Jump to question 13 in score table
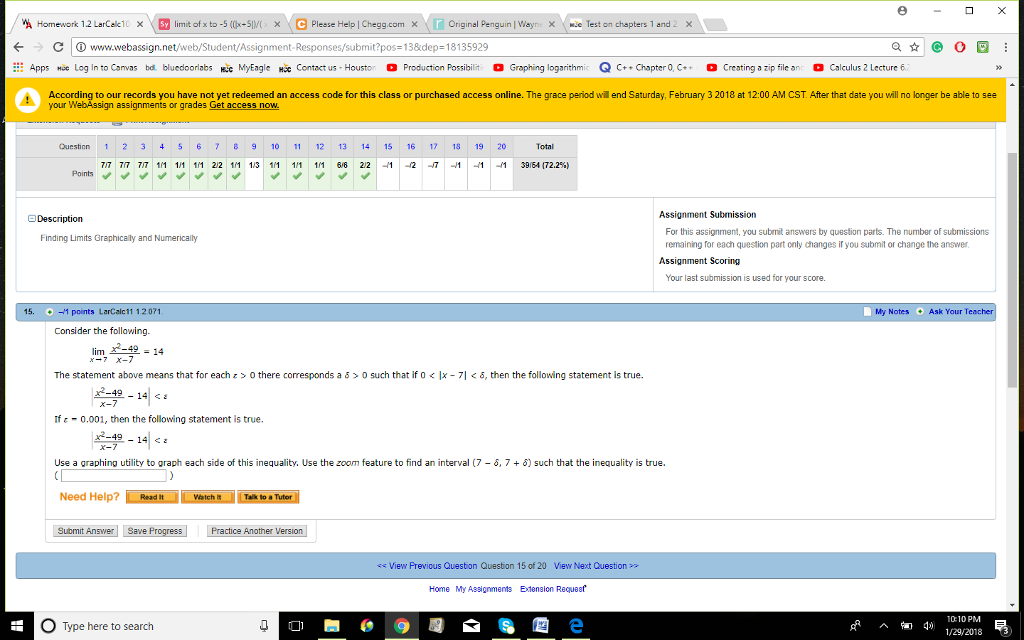1024x640 pixels. 342,146
